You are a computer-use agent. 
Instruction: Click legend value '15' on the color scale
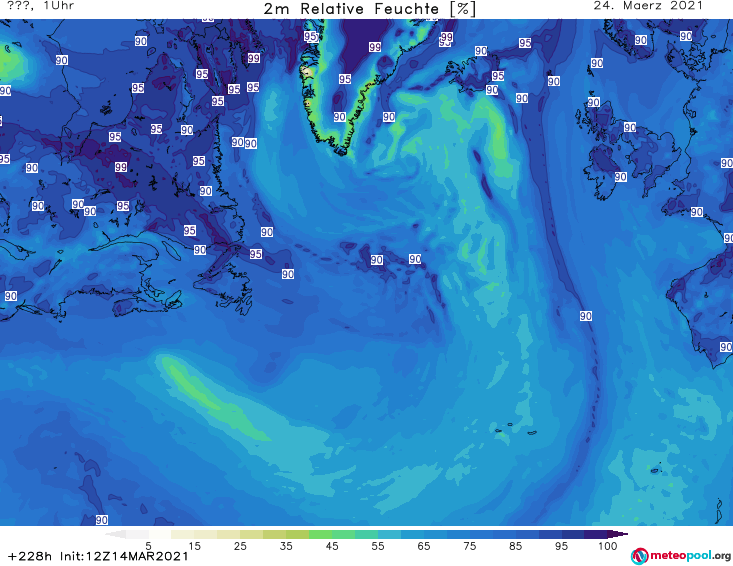[194, 546]
